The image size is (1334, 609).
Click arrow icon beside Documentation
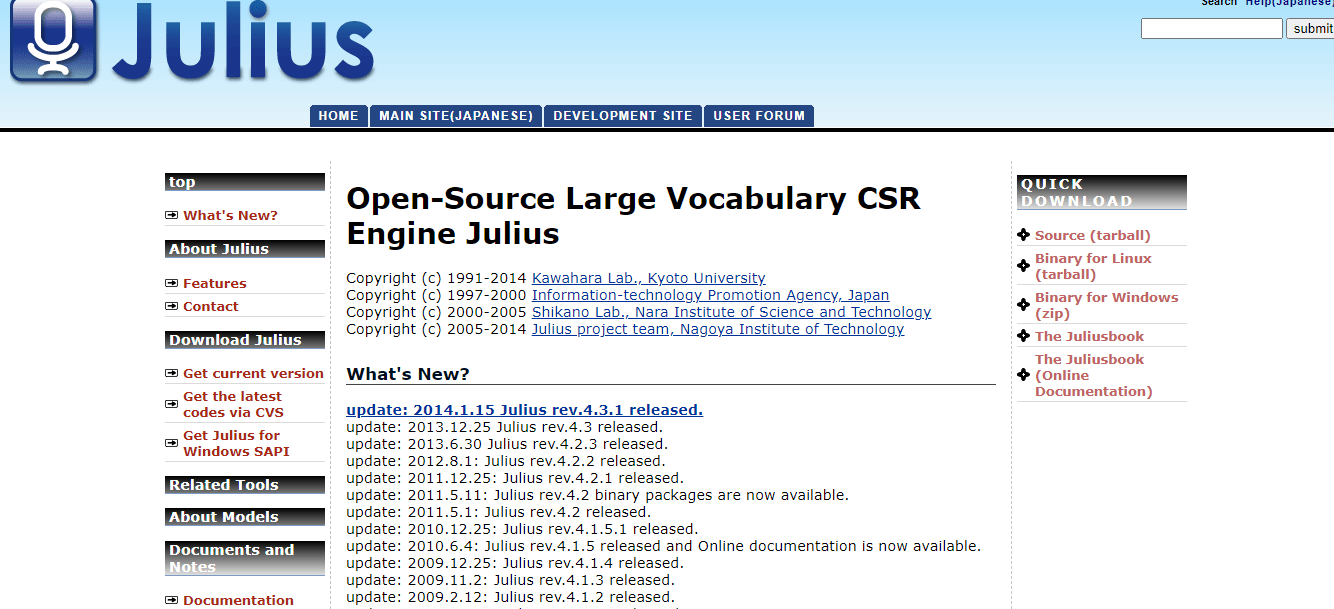[x=172, y=600]
